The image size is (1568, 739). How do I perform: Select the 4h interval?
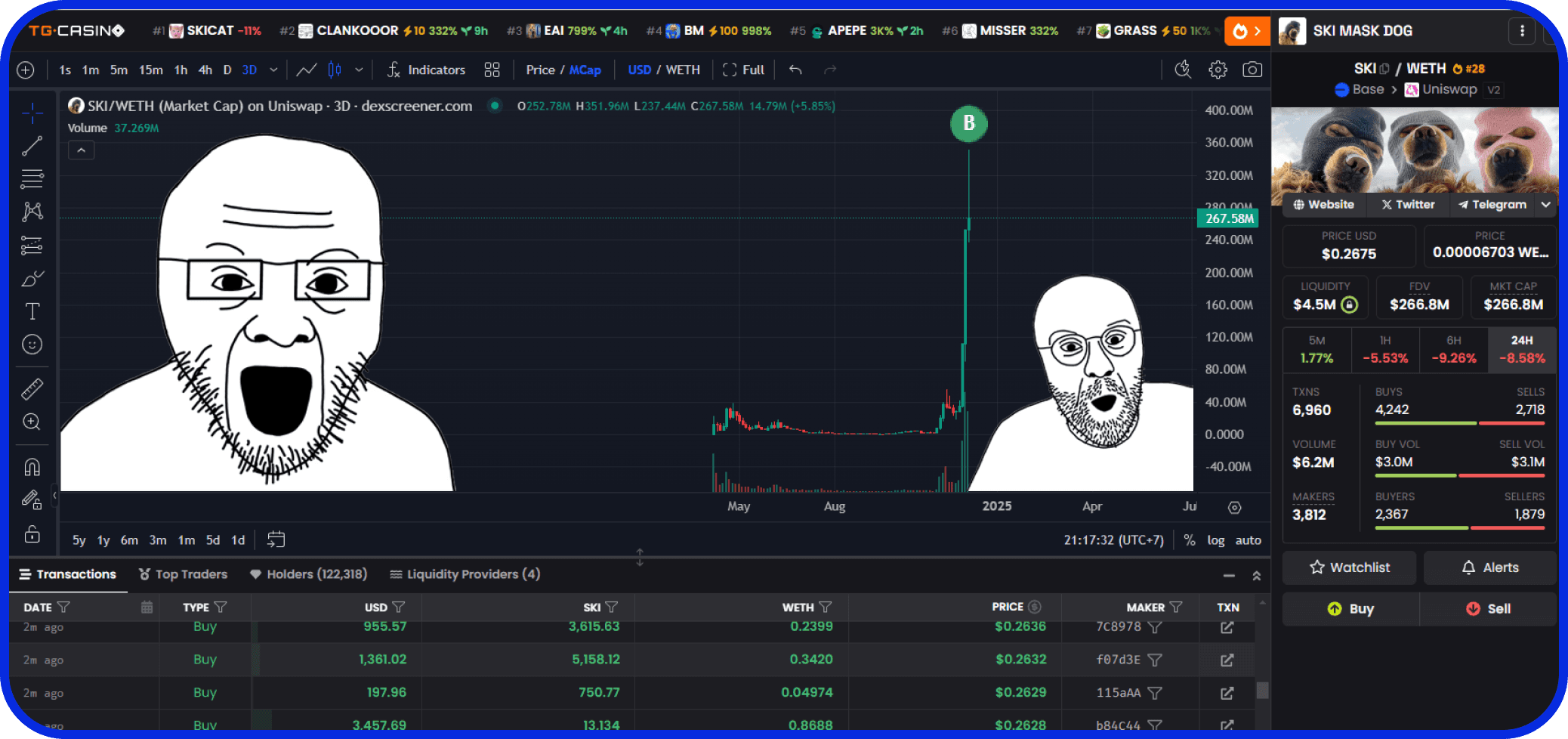tap(205, 70)
